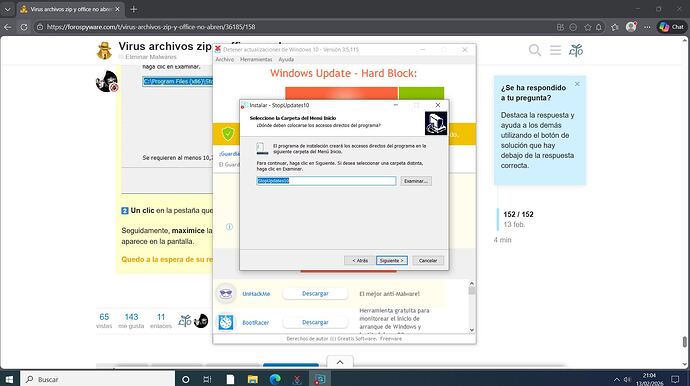Click the installer setup taskbar icon

pos(319,379)
